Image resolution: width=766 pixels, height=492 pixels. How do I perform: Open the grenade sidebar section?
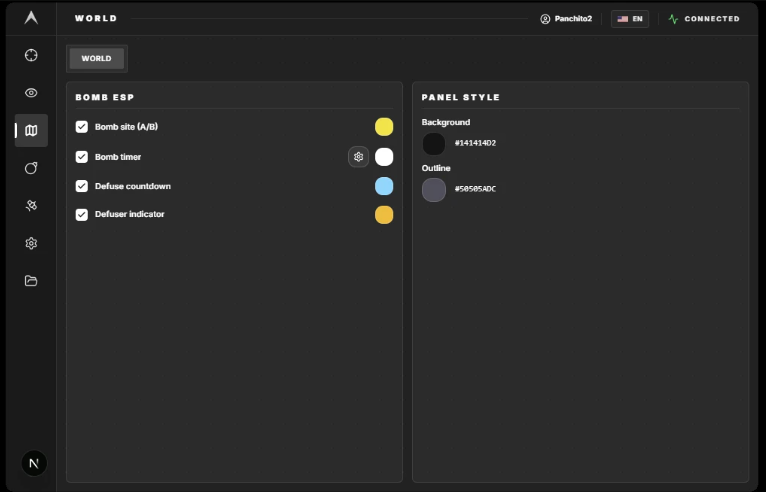pos(31,168)
